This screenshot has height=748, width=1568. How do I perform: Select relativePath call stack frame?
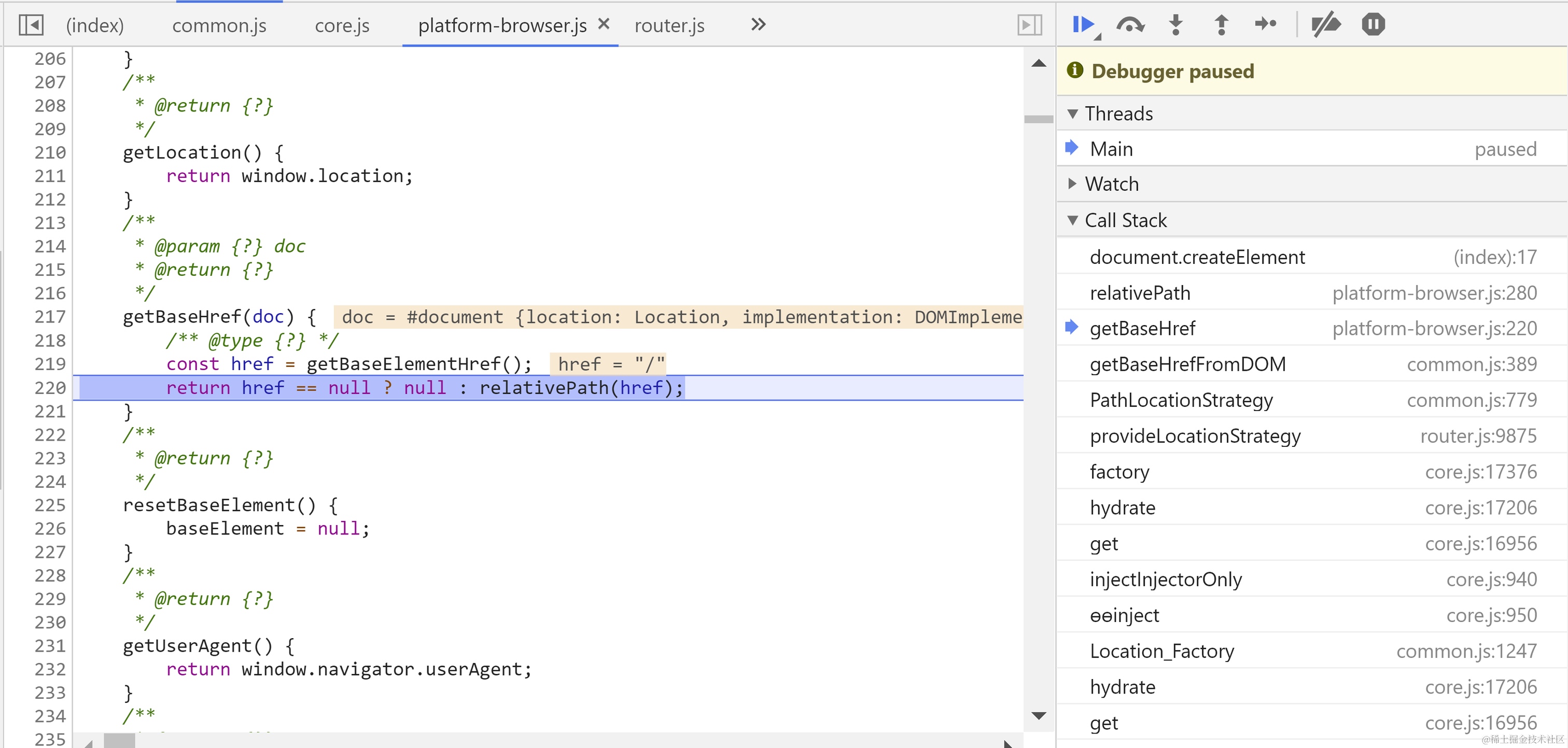click(x=1140, y=293)
